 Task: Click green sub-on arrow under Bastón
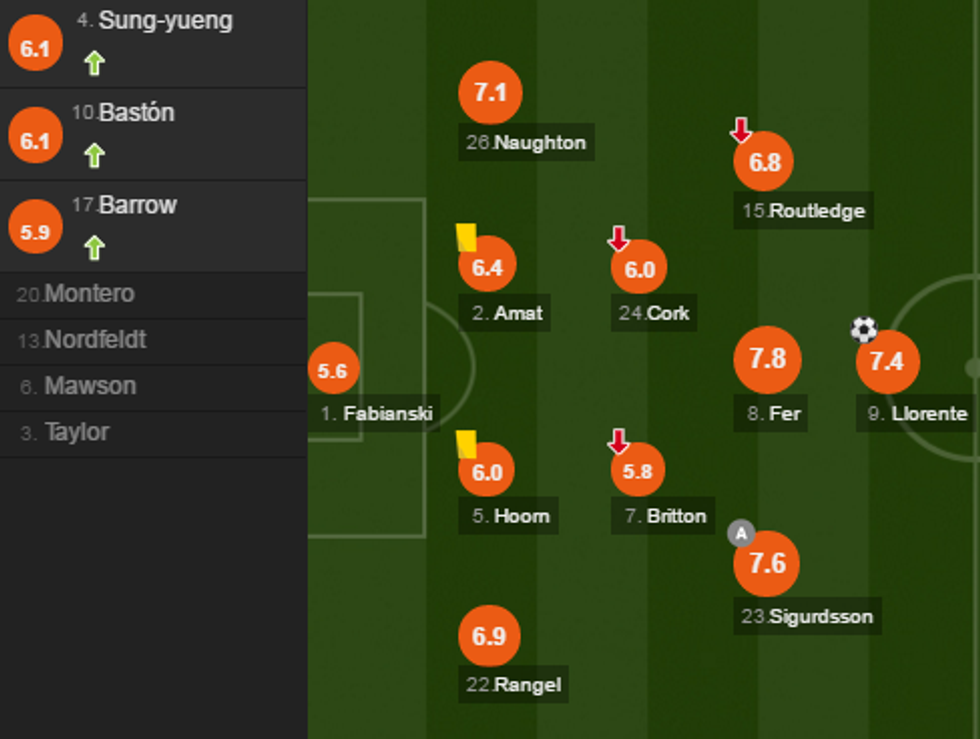pos(94,156)
